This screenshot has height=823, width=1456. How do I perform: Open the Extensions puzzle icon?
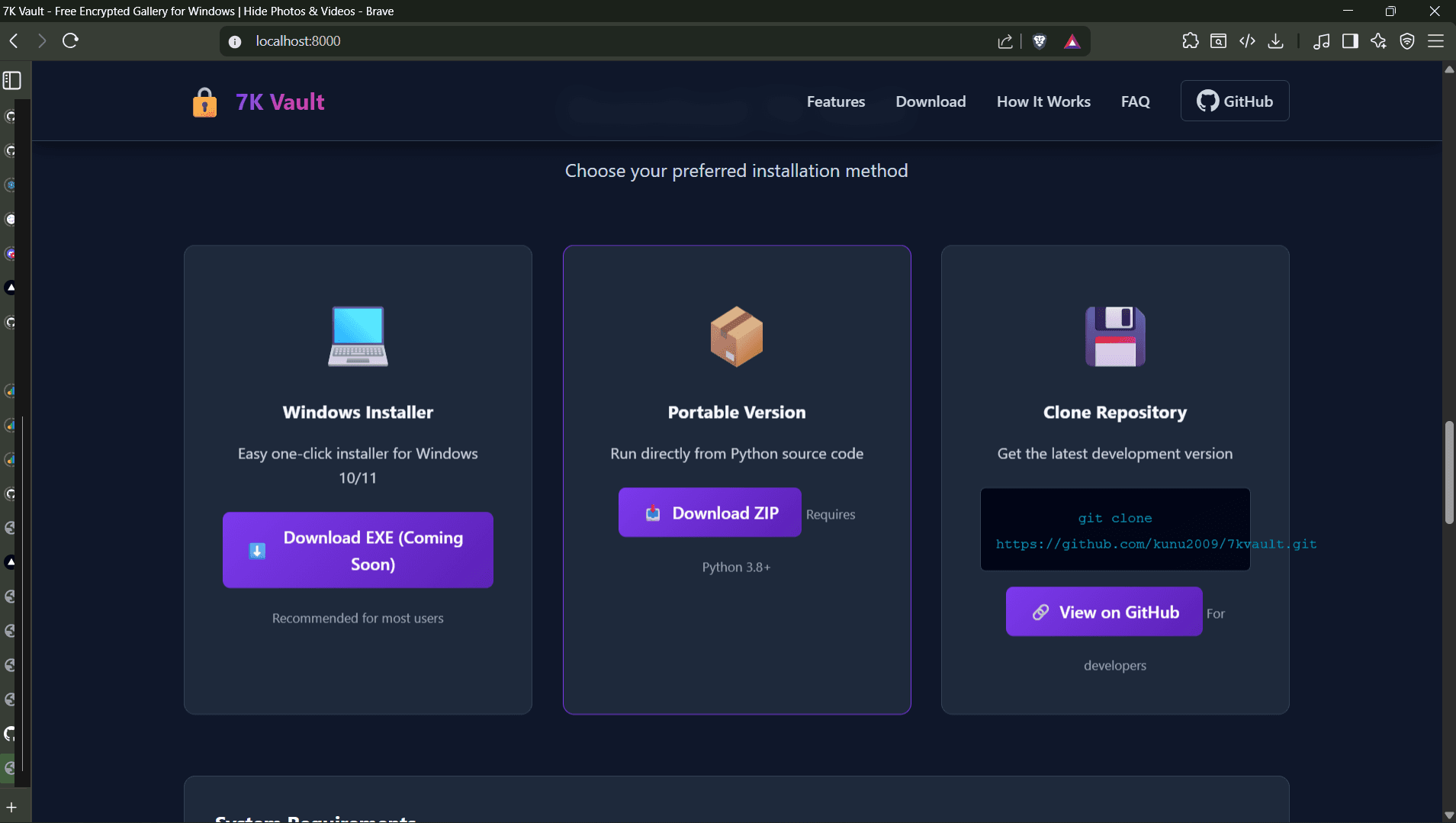1190,41
